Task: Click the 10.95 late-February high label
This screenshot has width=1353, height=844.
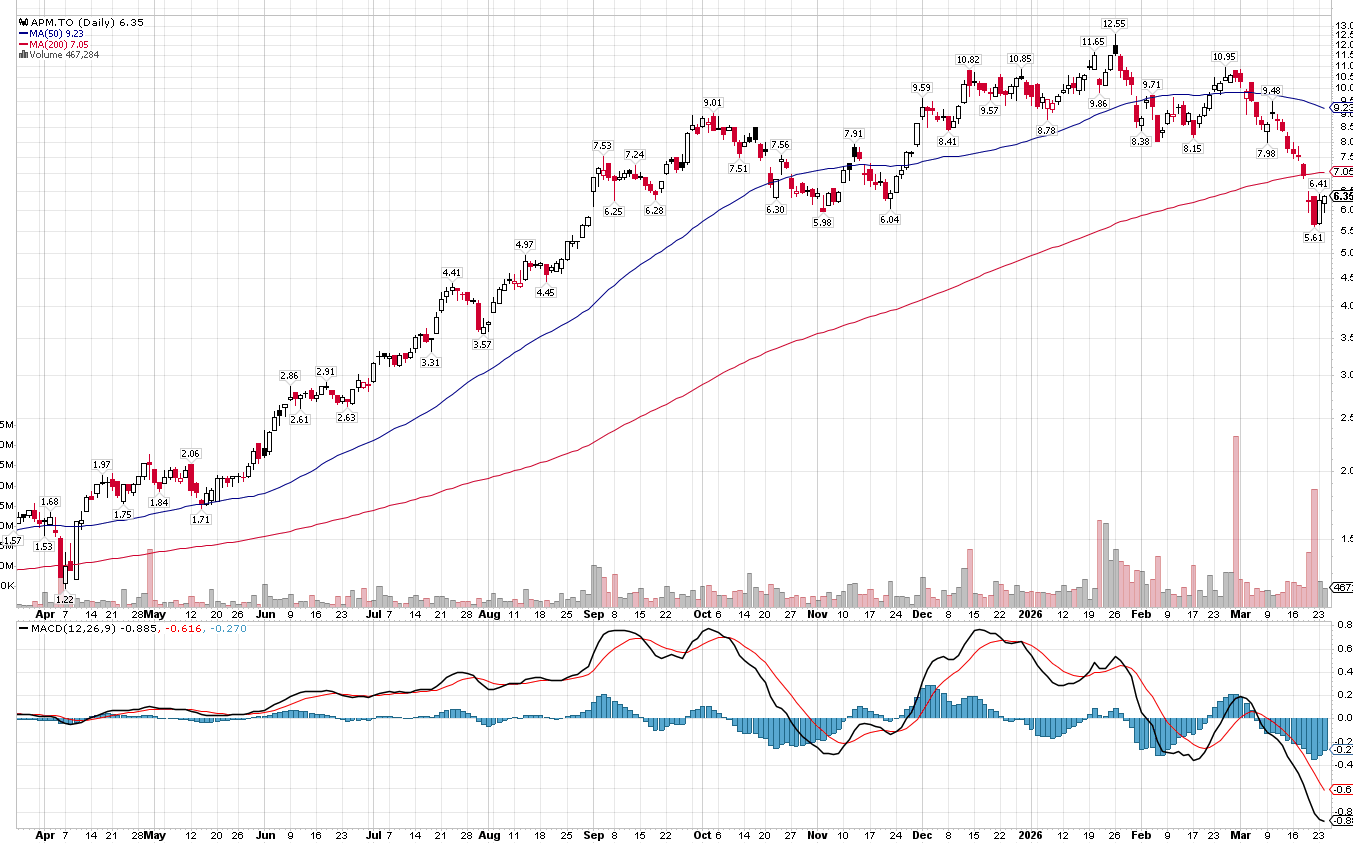Action: tap(1225, 57)
